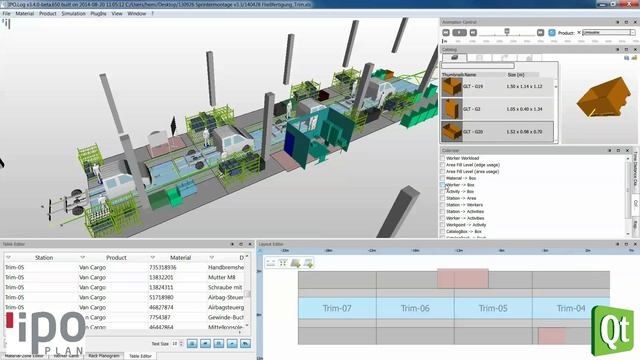Open the Material menu
This screenshot has height=360, width=640.
[24, 13]
